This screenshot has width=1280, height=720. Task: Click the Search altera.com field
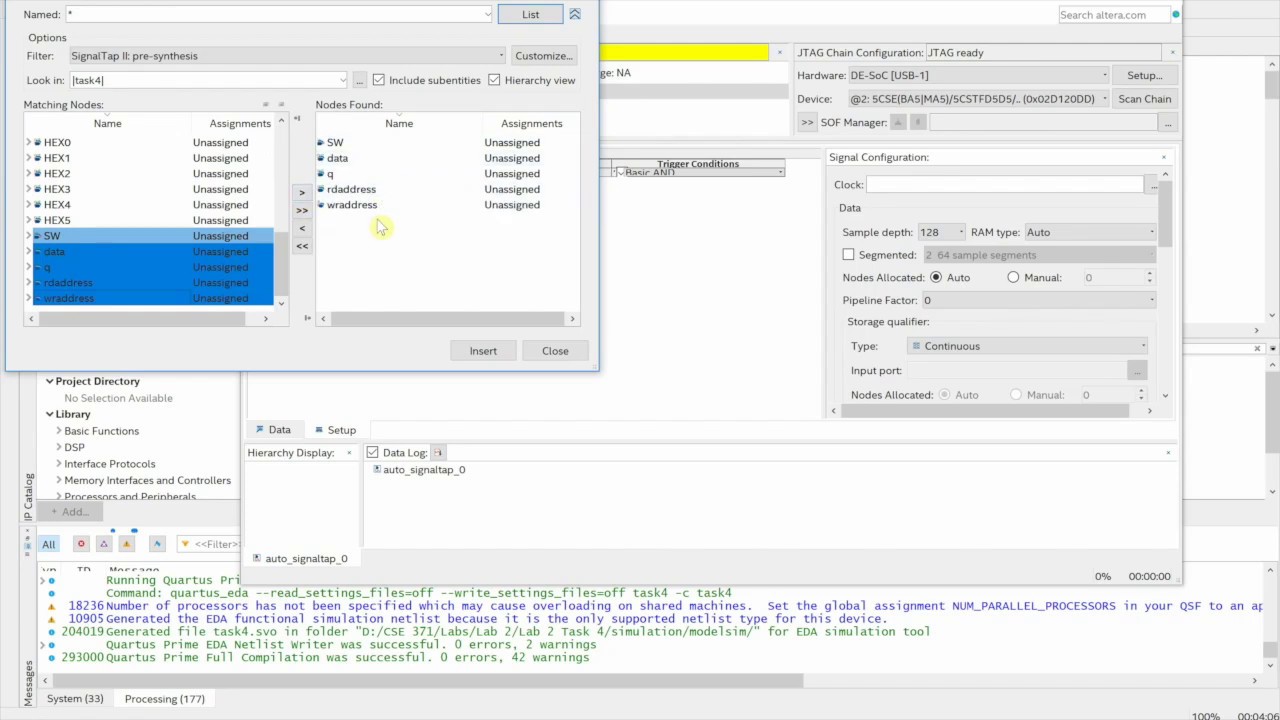[1115, 15]
